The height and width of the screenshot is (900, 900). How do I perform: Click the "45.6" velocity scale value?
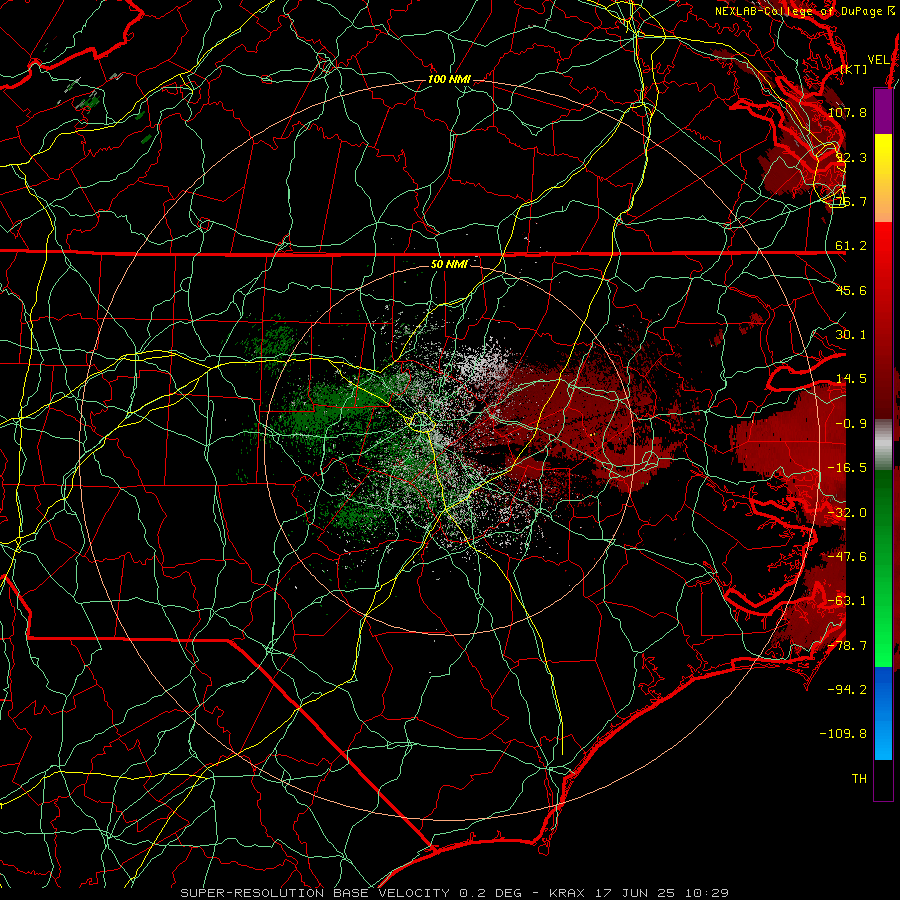851,290
